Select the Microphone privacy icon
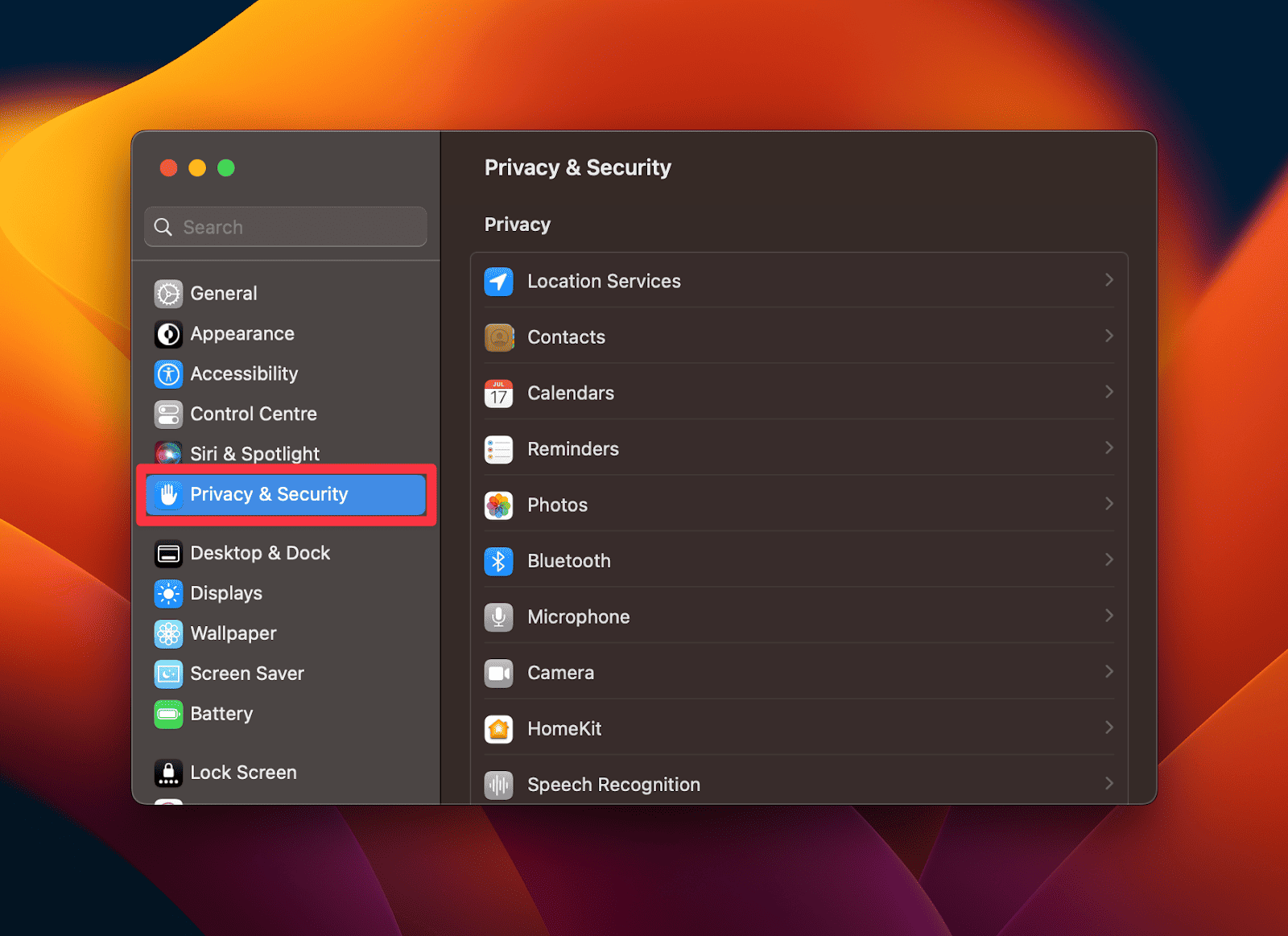This screenshot has width=1288, height=936. [498, 616]
